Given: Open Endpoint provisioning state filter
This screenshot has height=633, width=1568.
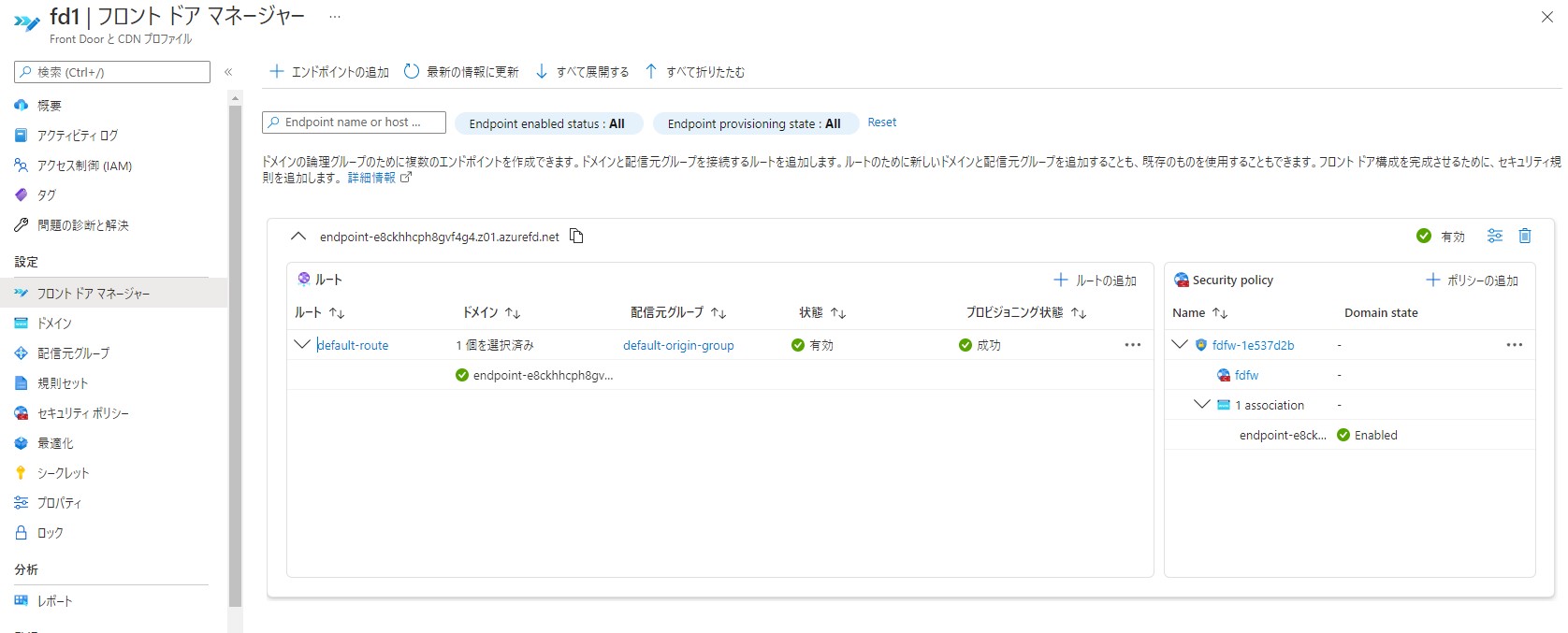Looking at the screenshot, I should [754, 123].
